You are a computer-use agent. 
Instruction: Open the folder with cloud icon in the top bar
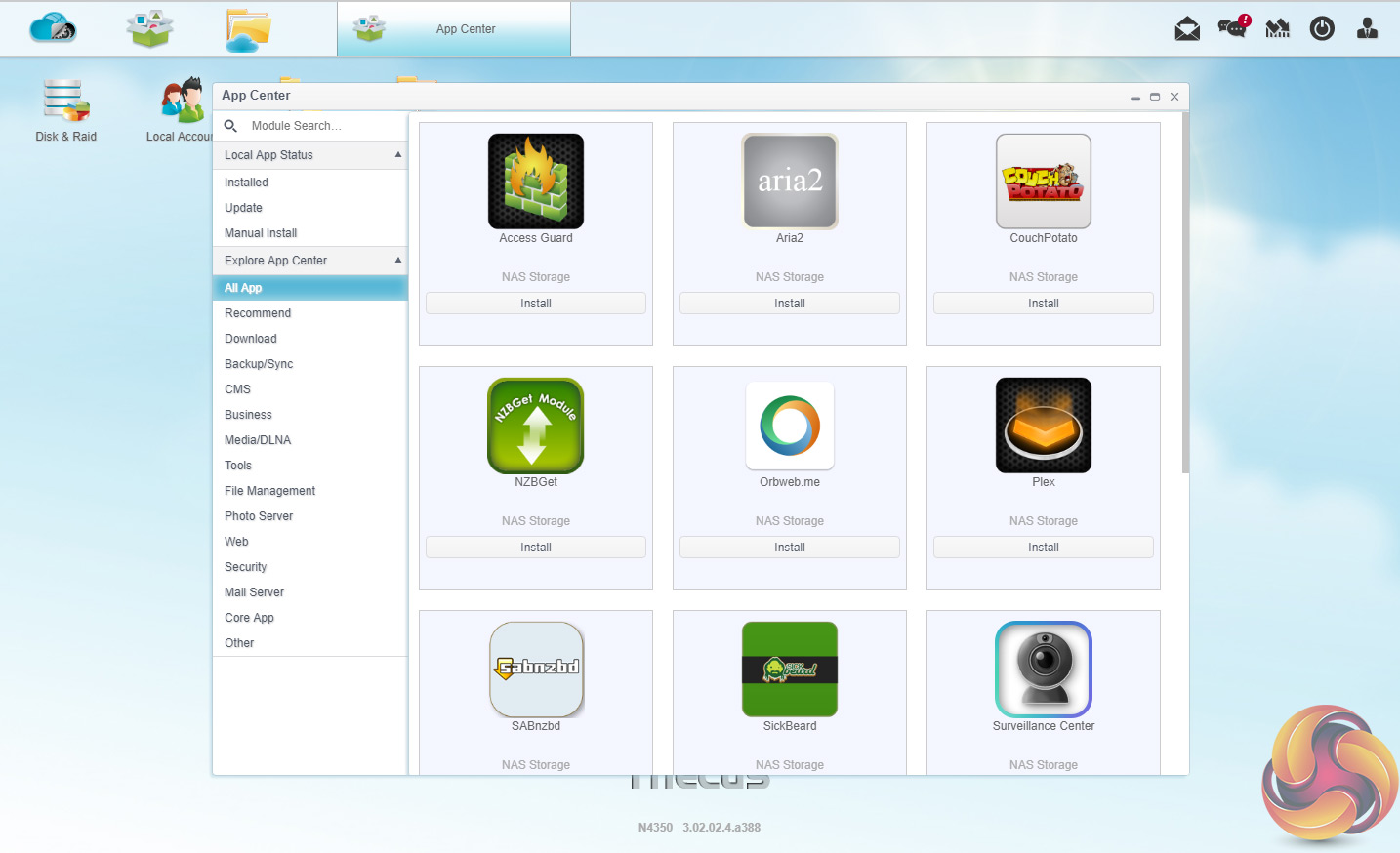coord(247,29)
